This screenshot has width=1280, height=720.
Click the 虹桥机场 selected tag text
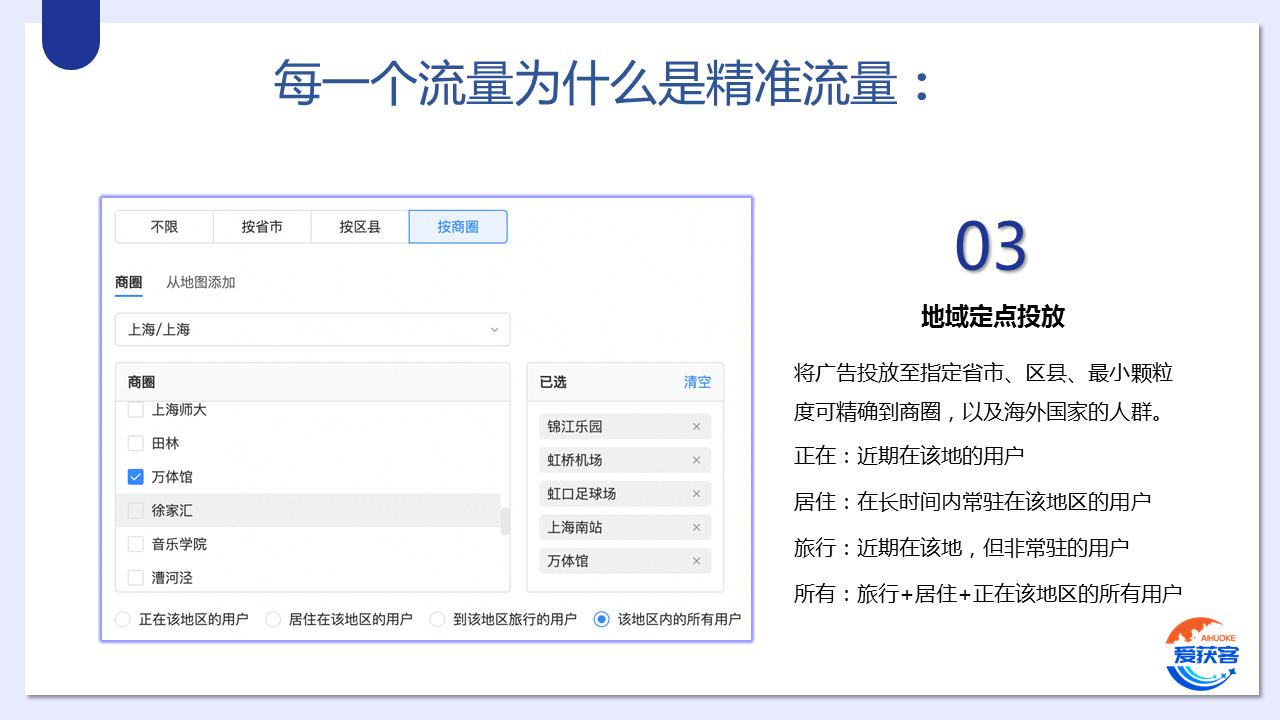coord(575,460)
